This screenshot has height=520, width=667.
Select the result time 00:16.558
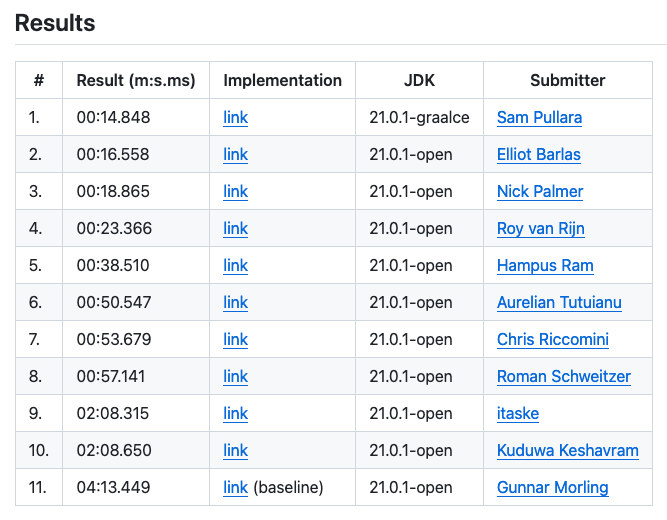[113, 154]
